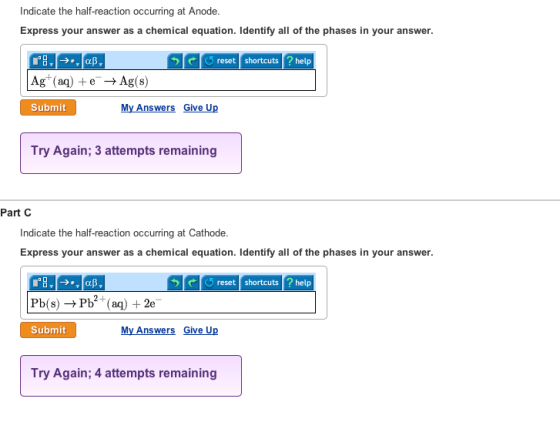560x422 pixels.
Task: Open help for Anode equation editor
Action: pyautogui.click(x=299, y=61)
